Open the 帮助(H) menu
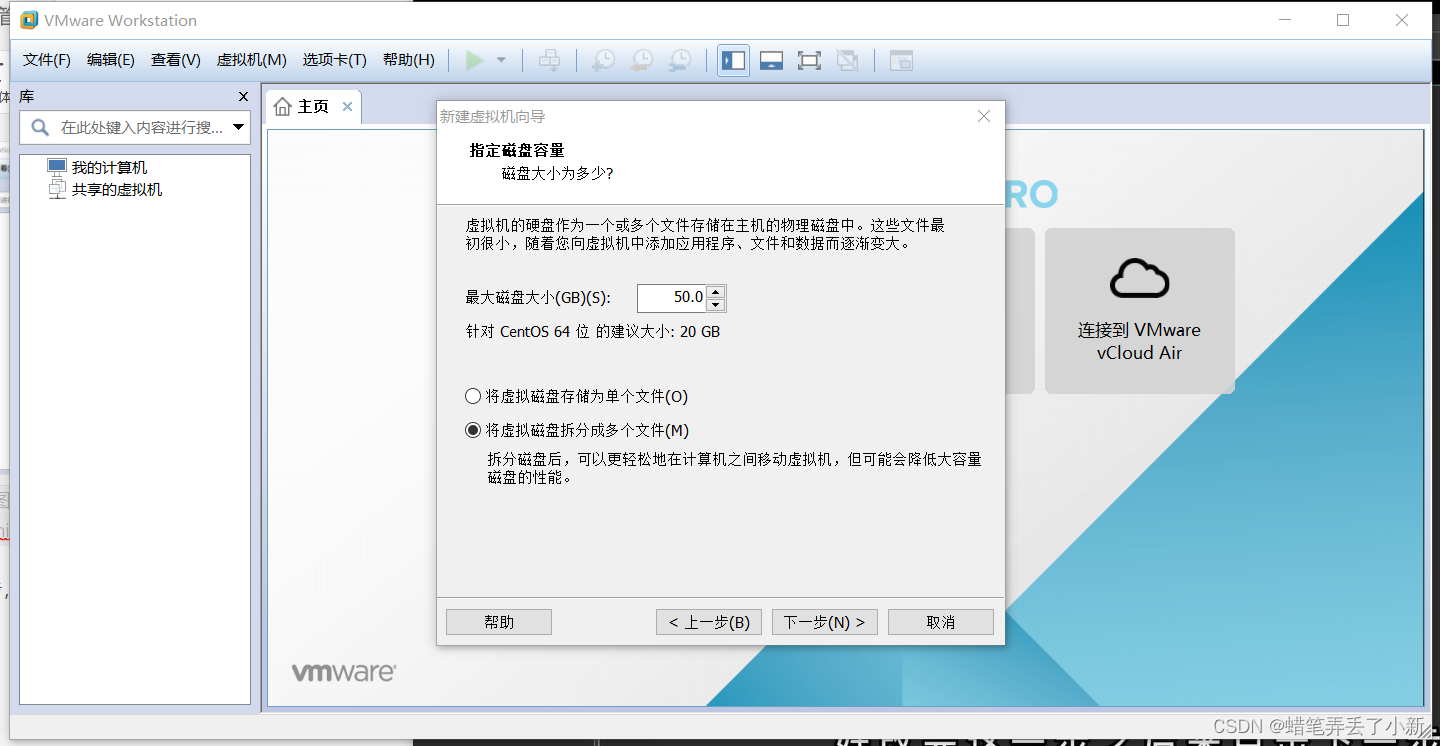Image resolution: width=1440 pixels, height=746 pixels. pos(409,60)
